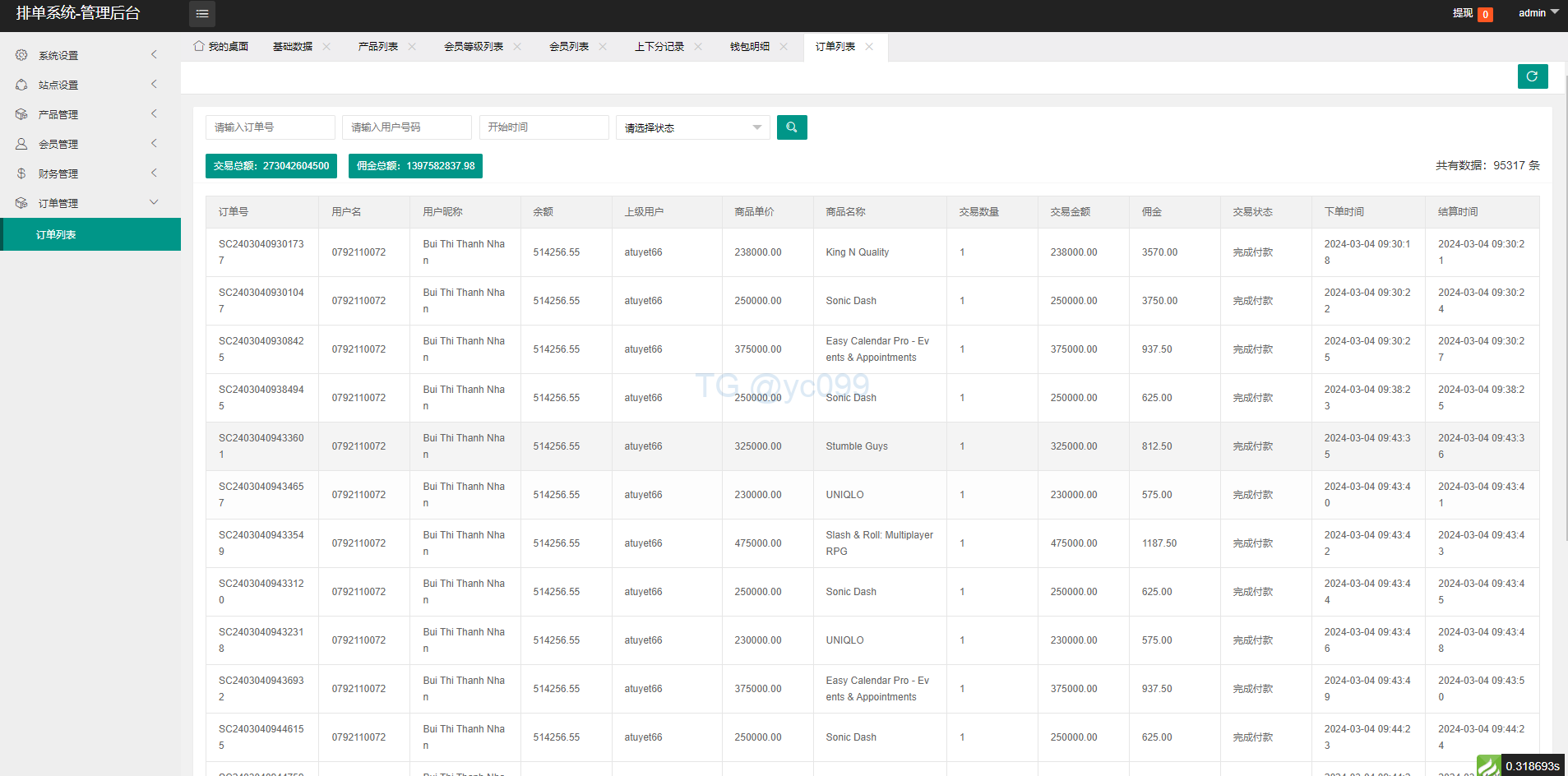The image size is (1568, 776).
Task: Expand the 产品管理 sidebar menu
Action: (154, 114)
